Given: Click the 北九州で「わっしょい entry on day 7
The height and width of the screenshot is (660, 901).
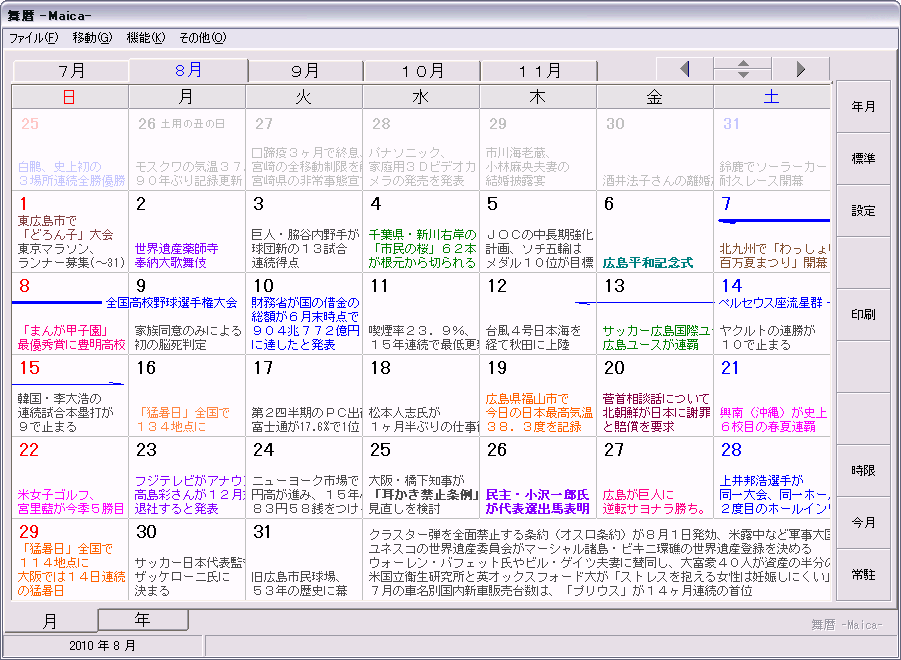Looking at the screenshot, I should click(774, 256).
